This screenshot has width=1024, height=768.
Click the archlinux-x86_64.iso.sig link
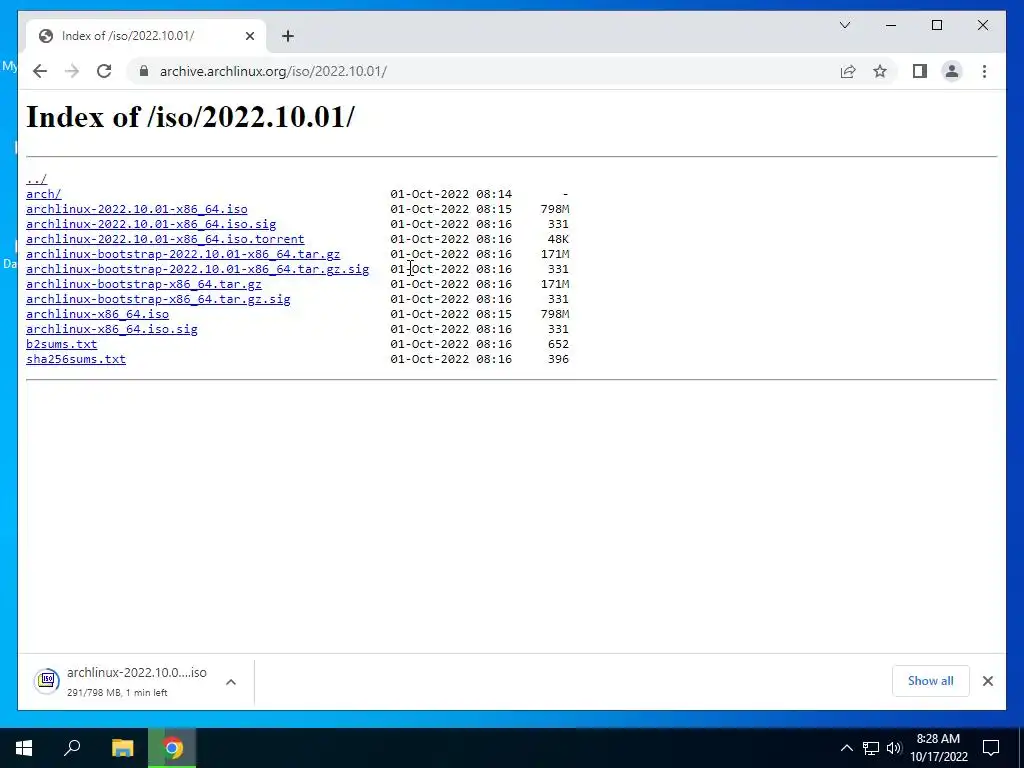(x=112, y=329)
